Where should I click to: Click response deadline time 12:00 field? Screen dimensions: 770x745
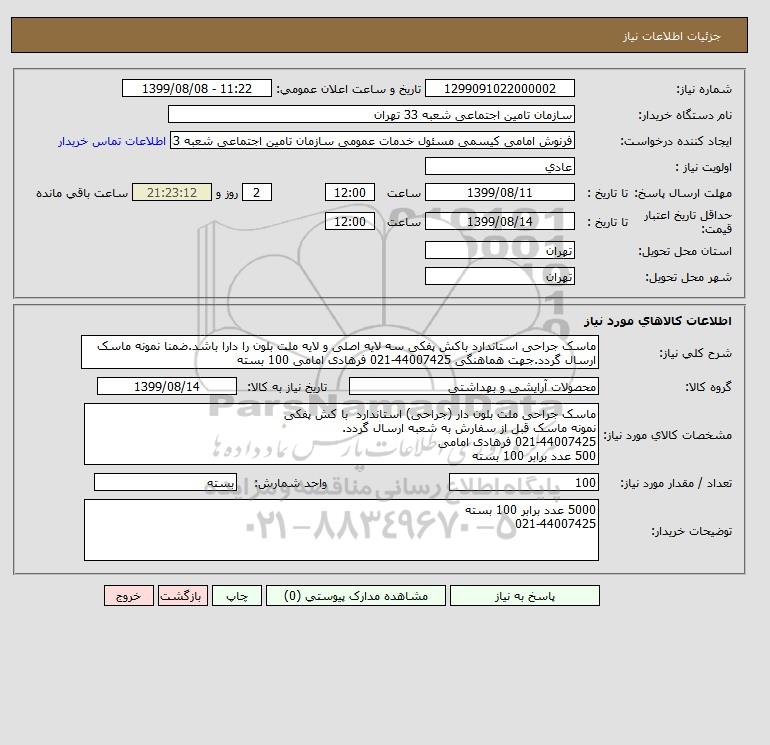[350, 193]
